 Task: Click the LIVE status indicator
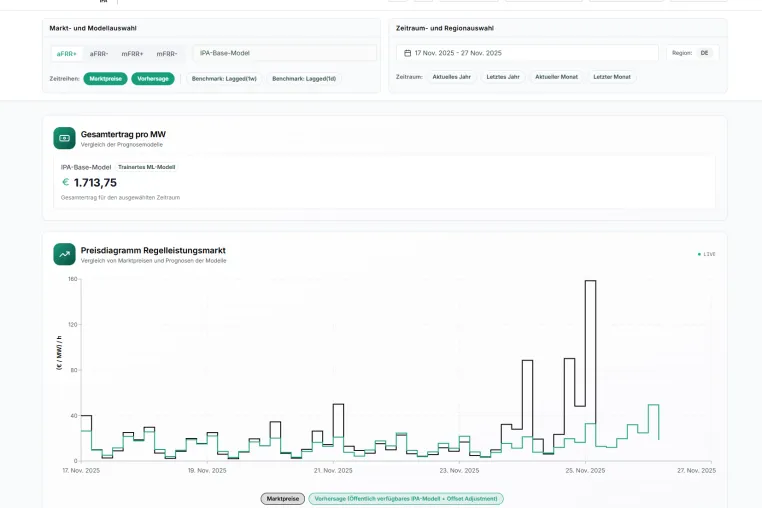point(707,254)
